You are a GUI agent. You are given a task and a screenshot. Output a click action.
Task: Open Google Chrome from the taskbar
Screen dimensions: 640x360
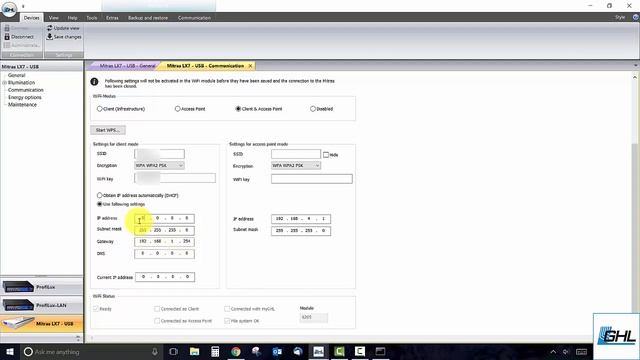click(236, 352)
